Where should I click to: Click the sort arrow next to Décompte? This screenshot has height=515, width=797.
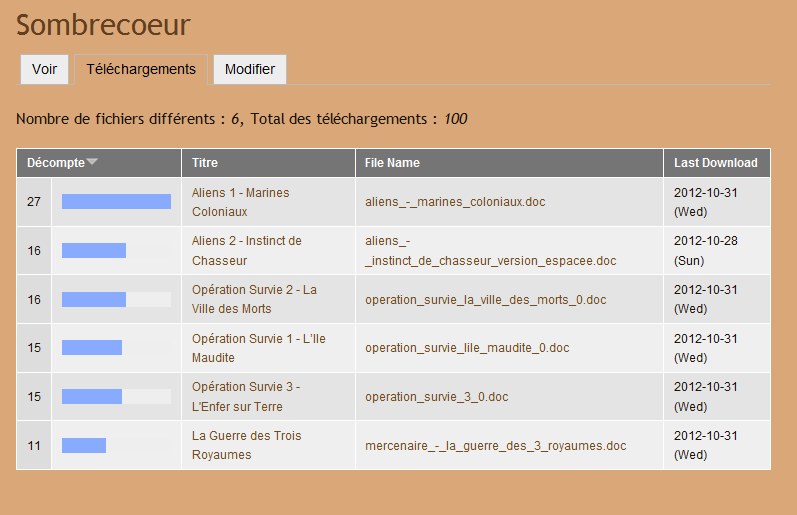coord(92,162)
